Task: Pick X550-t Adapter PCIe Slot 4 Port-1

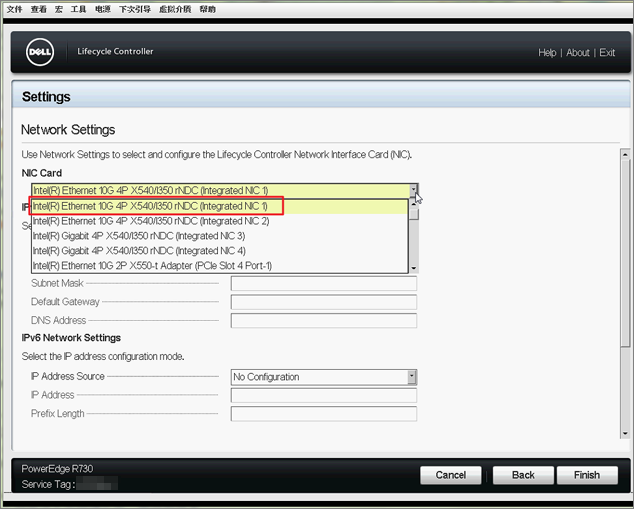Action: 220,266
